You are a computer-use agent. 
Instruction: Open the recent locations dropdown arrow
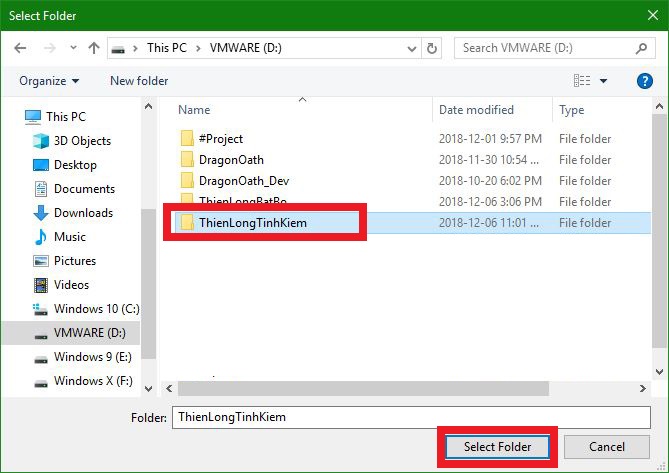(71, 48)
